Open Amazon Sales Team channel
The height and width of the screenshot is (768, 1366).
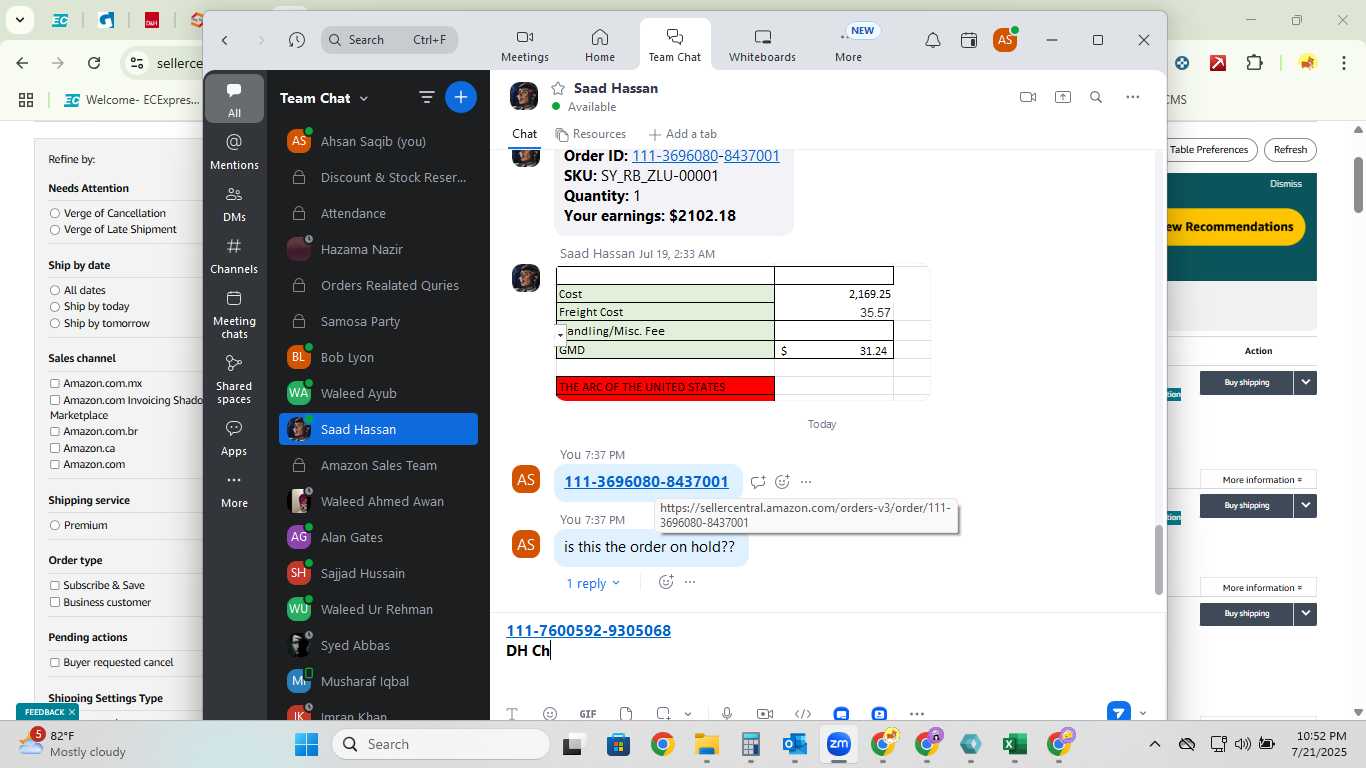(378, 465)
